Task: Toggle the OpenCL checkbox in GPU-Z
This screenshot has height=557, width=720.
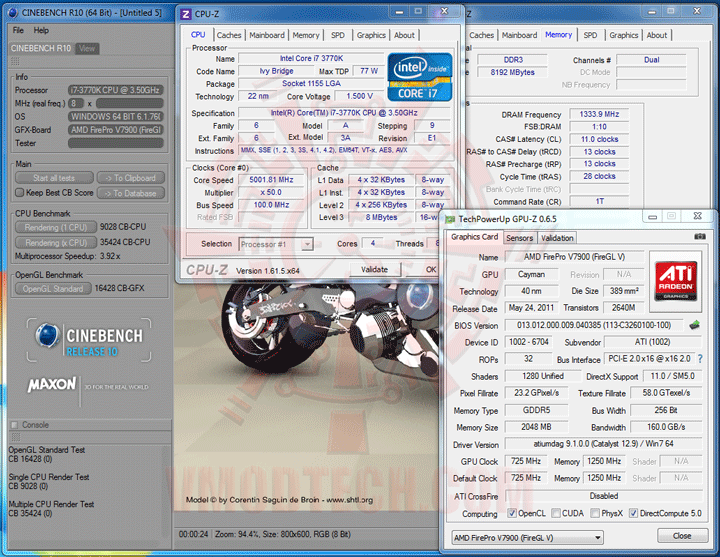Action: pyautogui.click(x=512, y=513)
